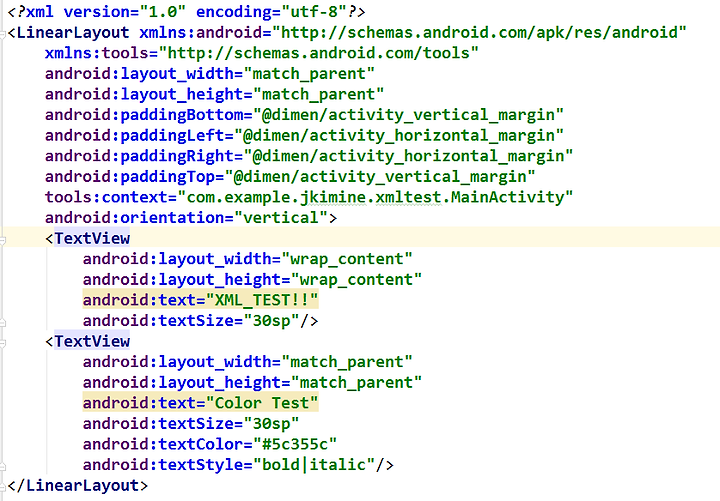The width and height of the screenshot is (720, 501).
Task: Click the android:paddingLeft attribute line
Action: pyautogui.click(x=304, y=135)
